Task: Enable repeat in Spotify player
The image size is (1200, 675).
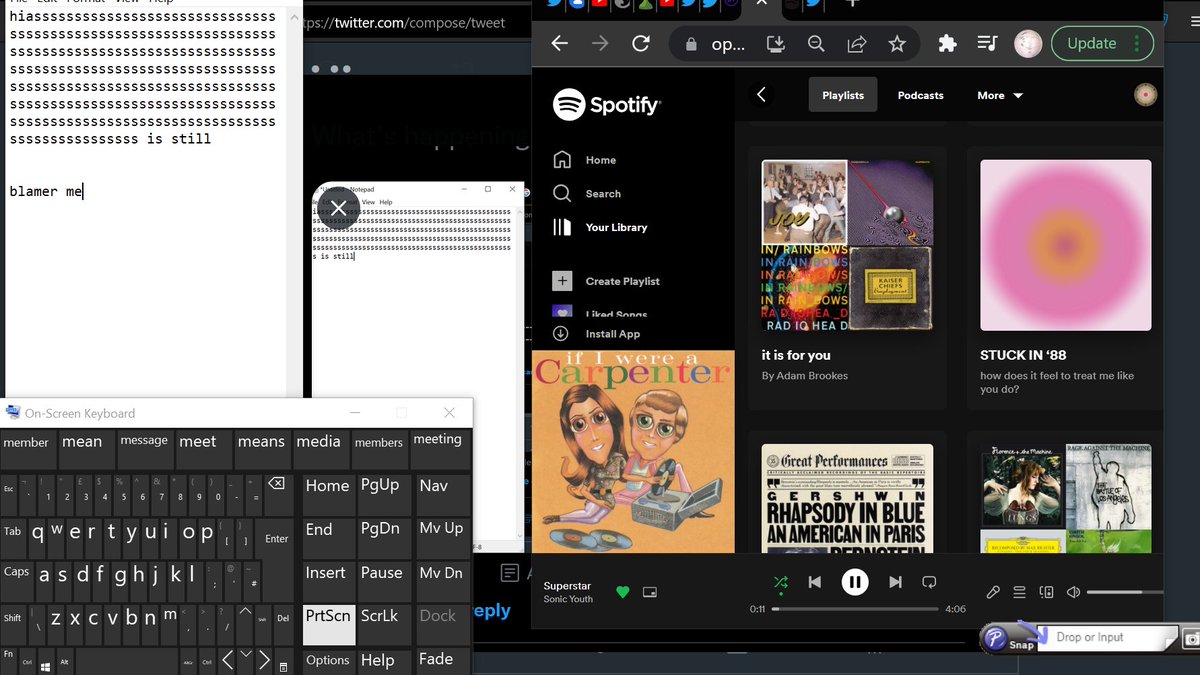Action: (x=929, y=582)
